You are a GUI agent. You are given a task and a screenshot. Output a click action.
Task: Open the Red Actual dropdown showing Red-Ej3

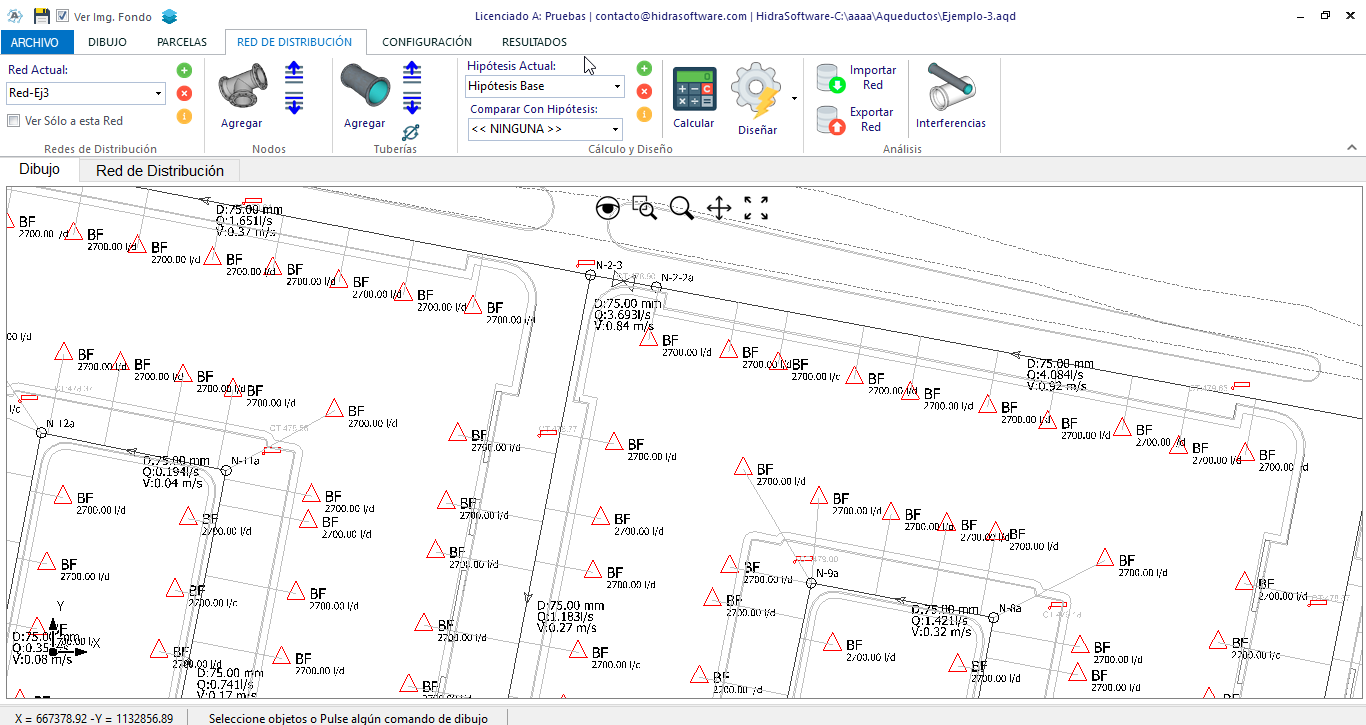click(x=86, y=93)
